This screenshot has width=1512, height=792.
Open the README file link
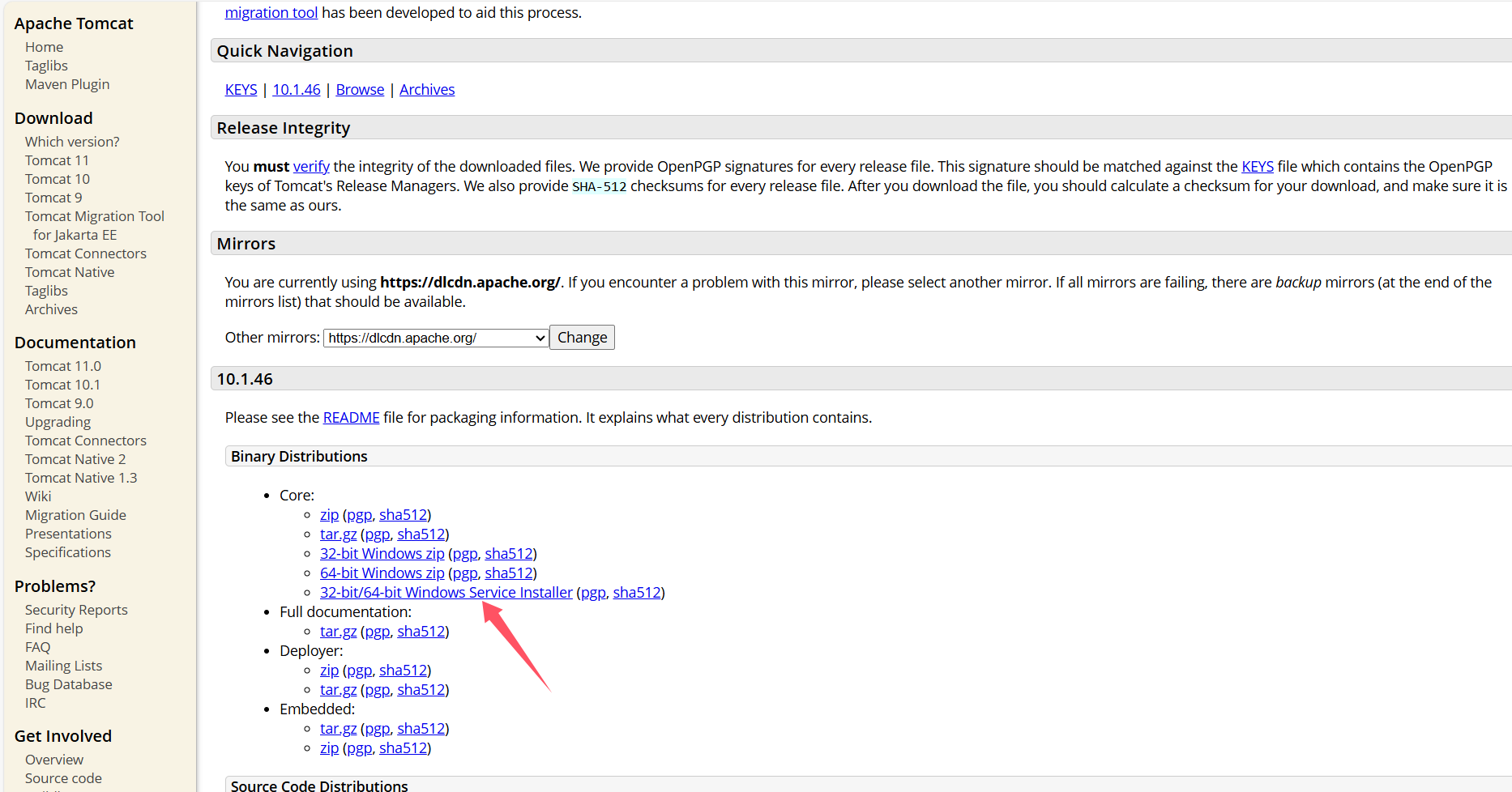pyautogui.click(x=351, y=418)
